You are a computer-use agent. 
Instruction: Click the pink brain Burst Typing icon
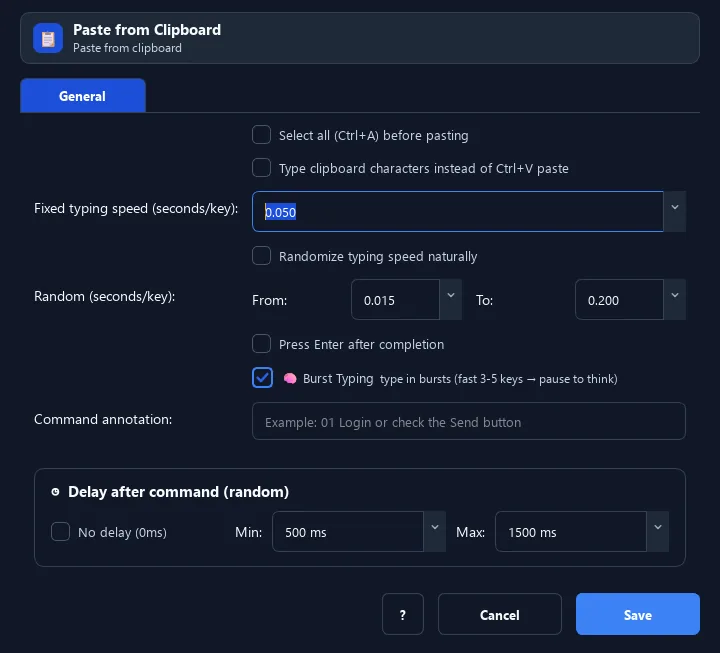(x=290, y=378)
